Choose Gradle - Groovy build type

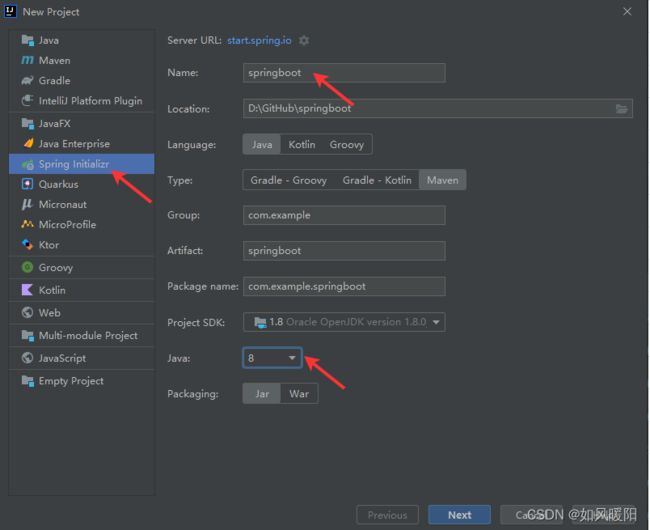(x=289, y=180)
